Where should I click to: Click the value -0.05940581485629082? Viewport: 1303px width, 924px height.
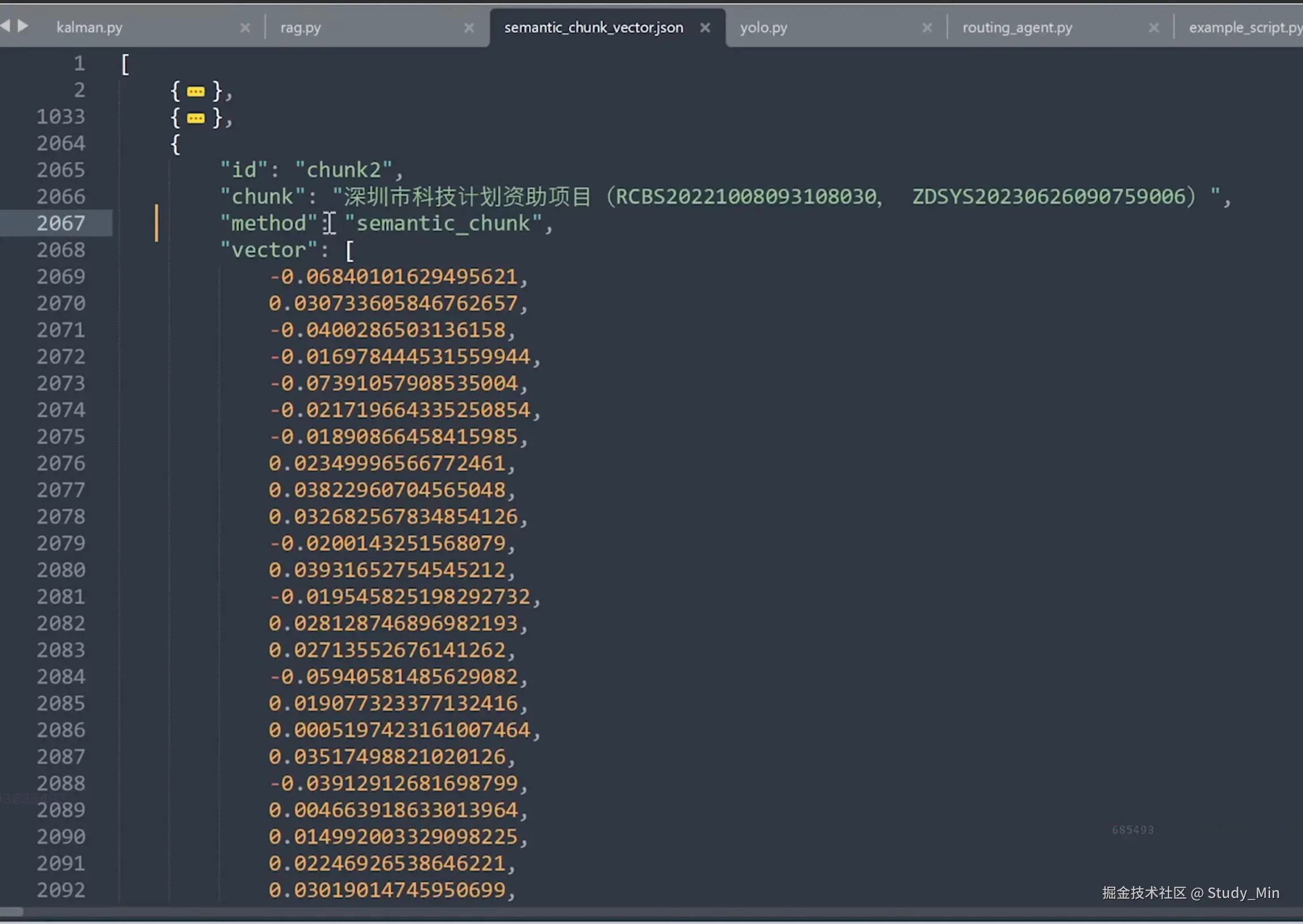[393, 677]
